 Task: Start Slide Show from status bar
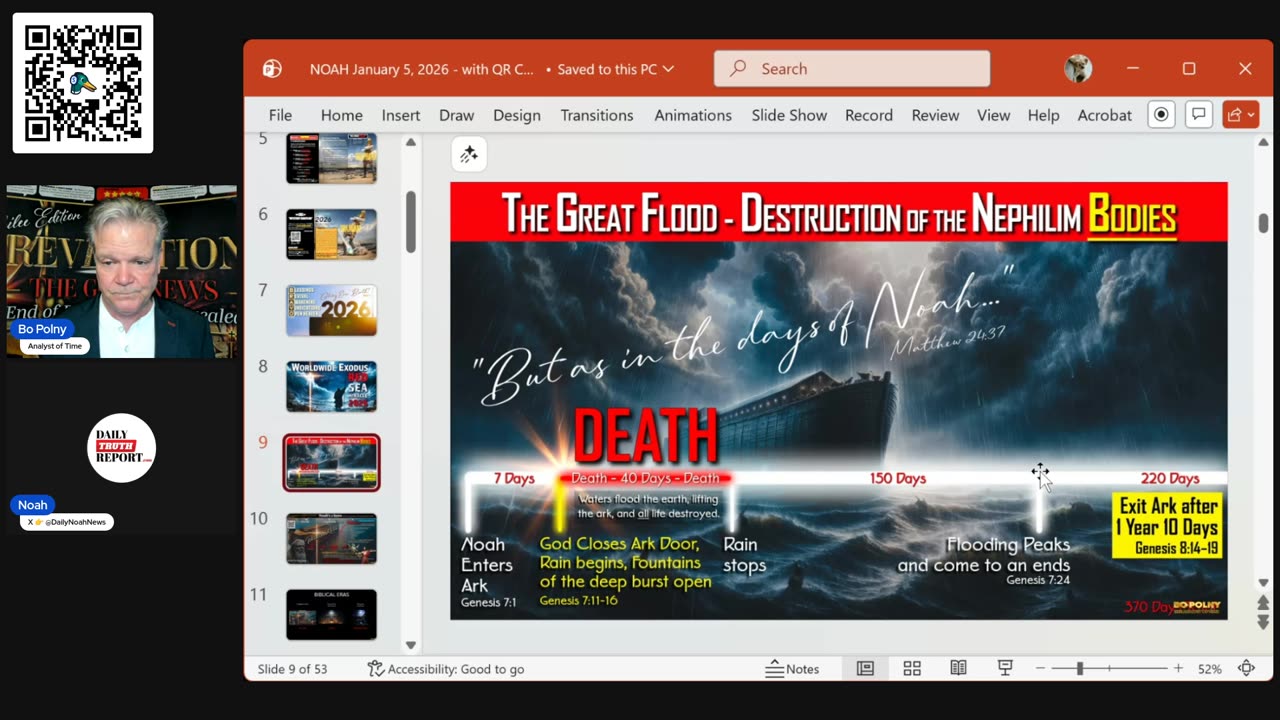(x=1005, y=669)
